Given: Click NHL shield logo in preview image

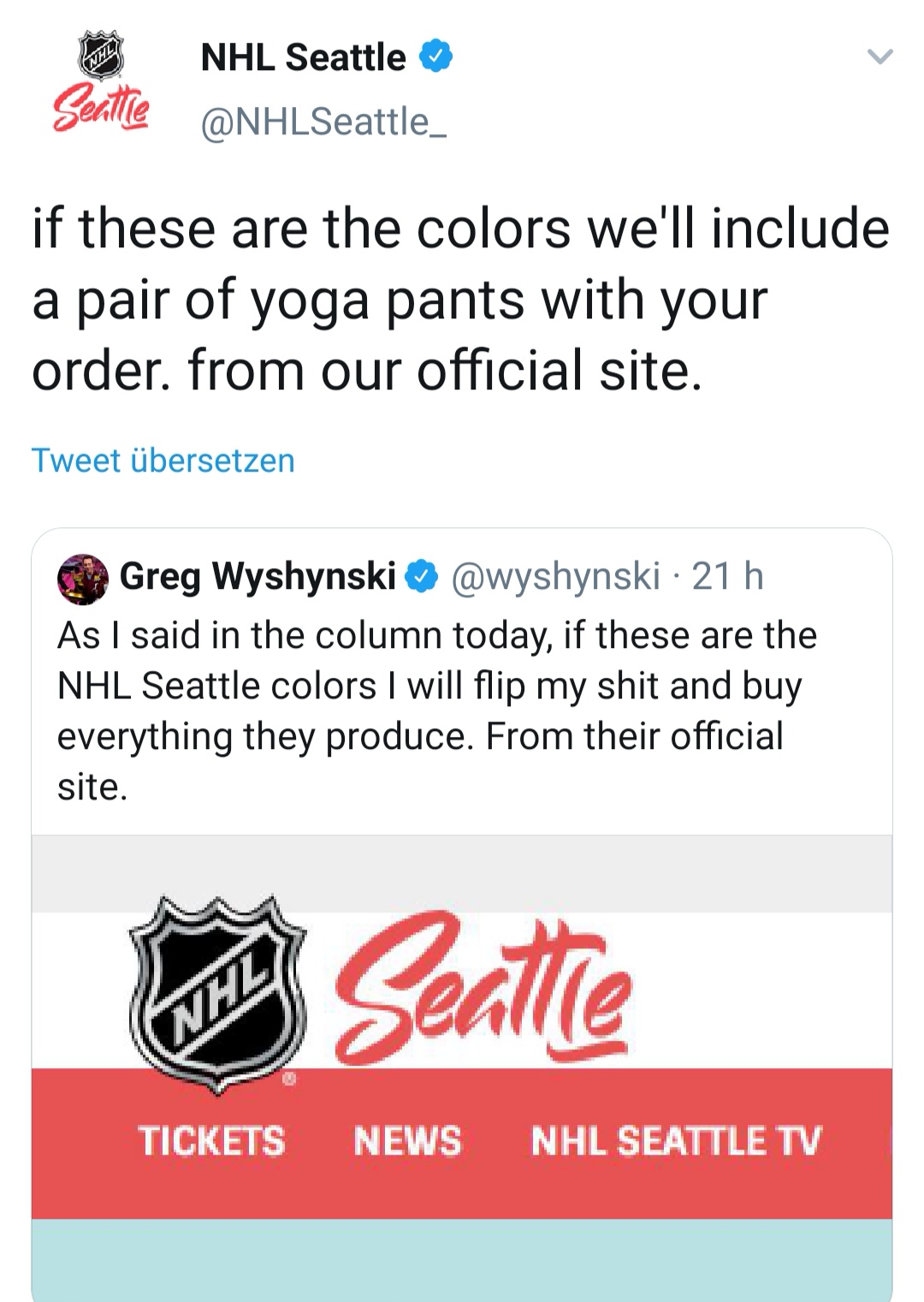Looking at the screenshot, I should tap(218, 993).
